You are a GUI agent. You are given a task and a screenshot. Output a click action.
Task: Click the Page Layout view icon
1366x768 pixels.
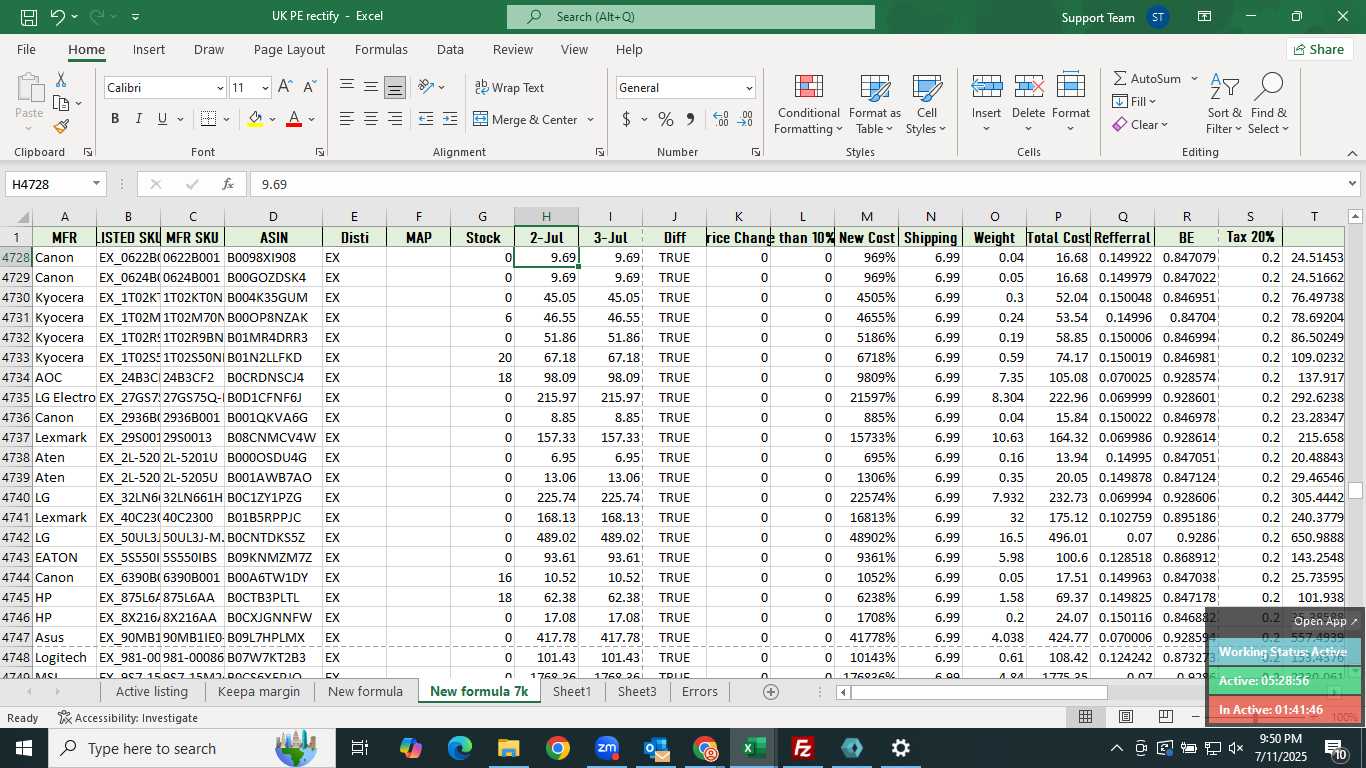(x=1126, y=717)
